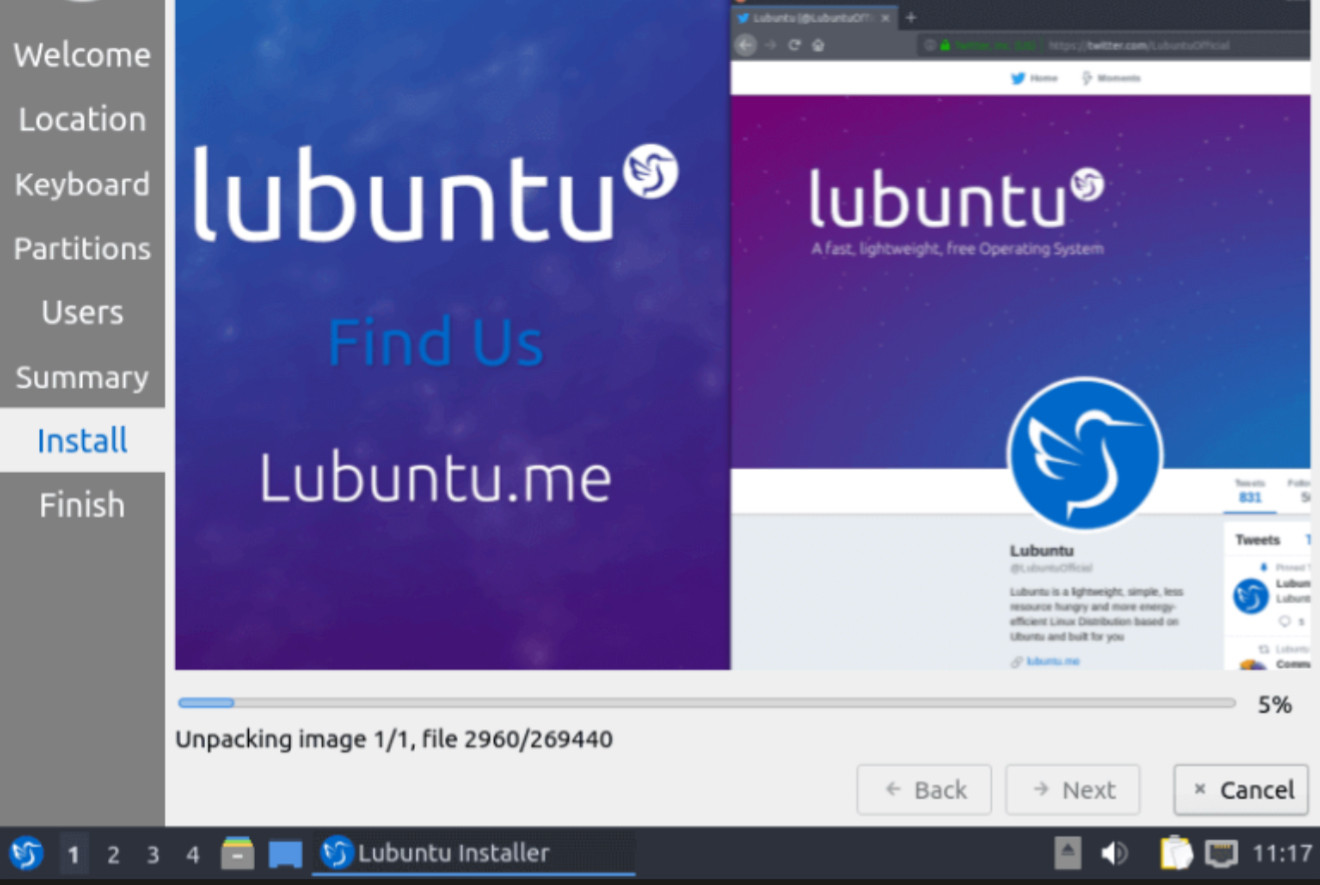Screen dimensions: 1320x885
Task: Select the Lubuntu Installer taskbar button
Action: (x=474, y=853)
